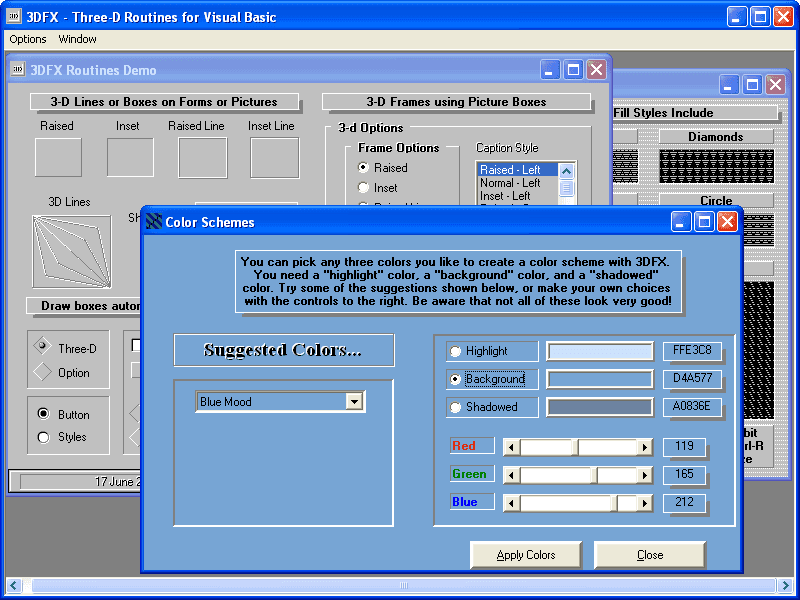Click the Green slider thumb
The width and height of the screenshot is (800, 600).
tap(594, 475)
